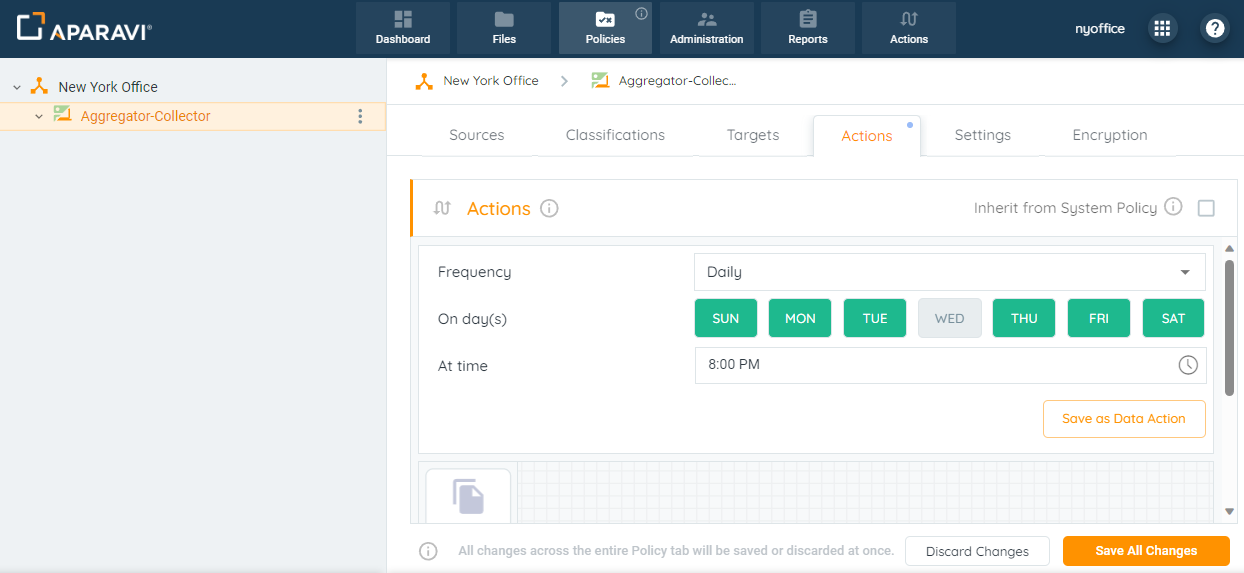The height and width of the screenshot is (573, 1244).
Task: Click the vertical scrollbar down arrow
Action: point(1230,512)
